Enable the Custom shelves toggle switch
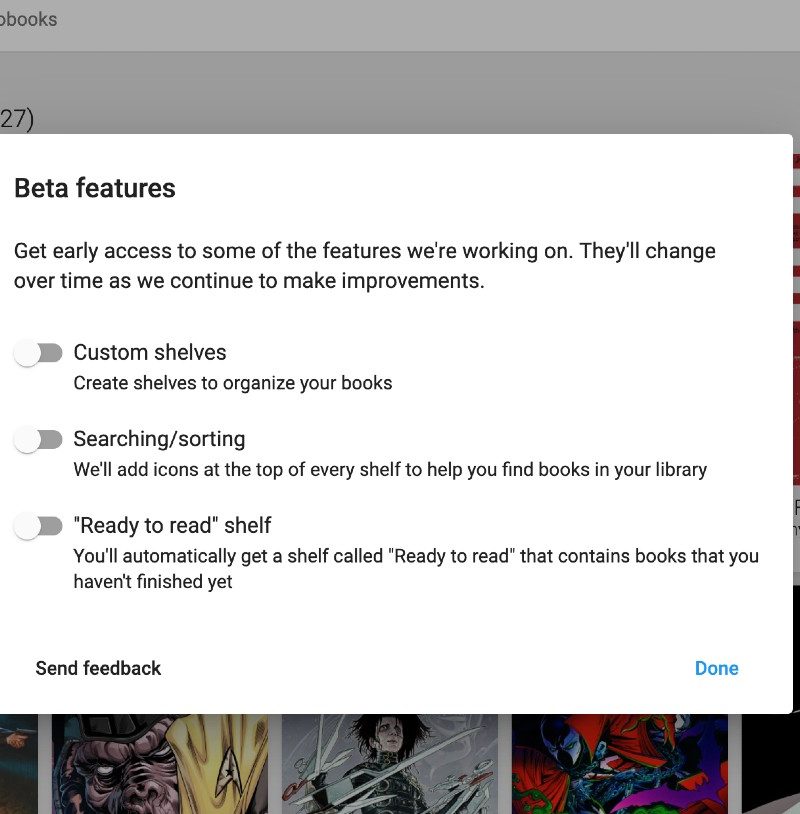The image size is (800, 814). pyautogui.click(x=38, y=353)
